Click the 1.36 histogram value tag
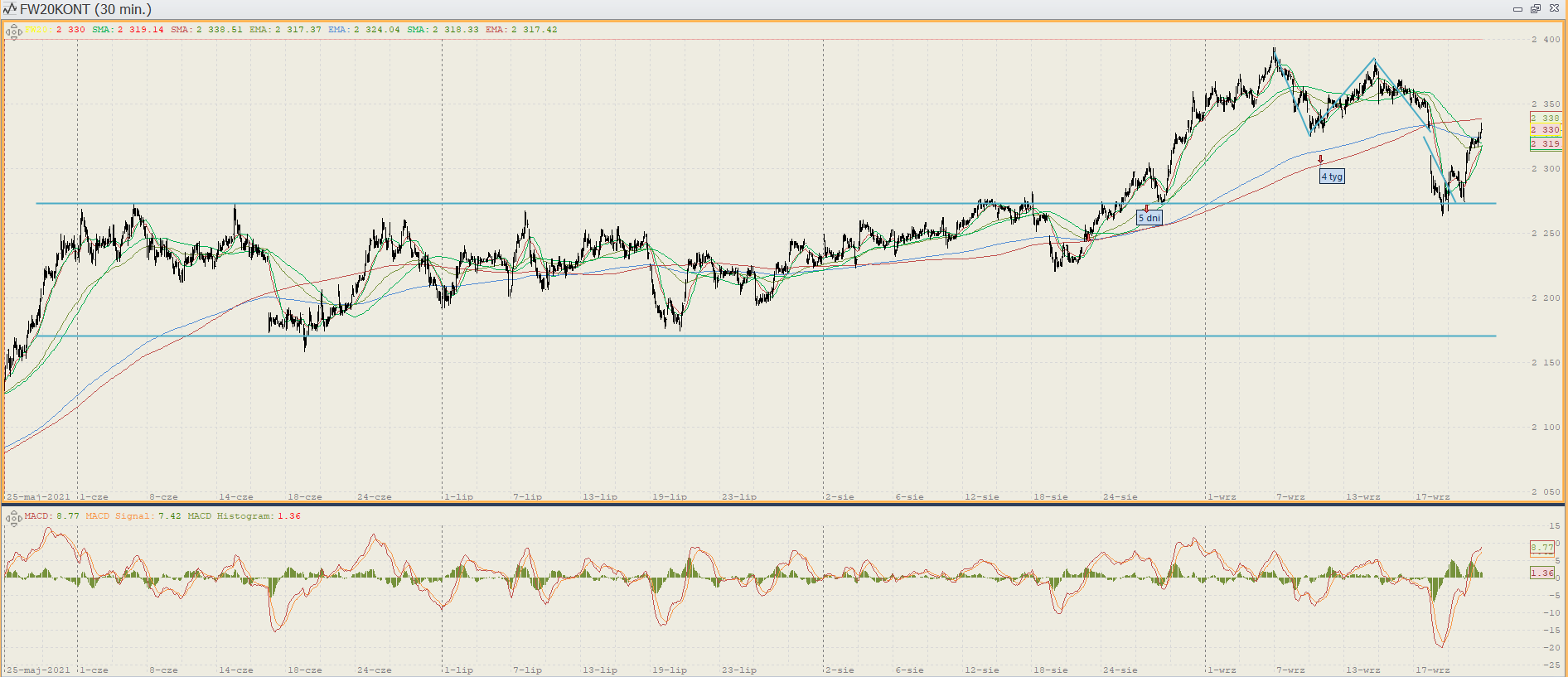 [1542, 573]
